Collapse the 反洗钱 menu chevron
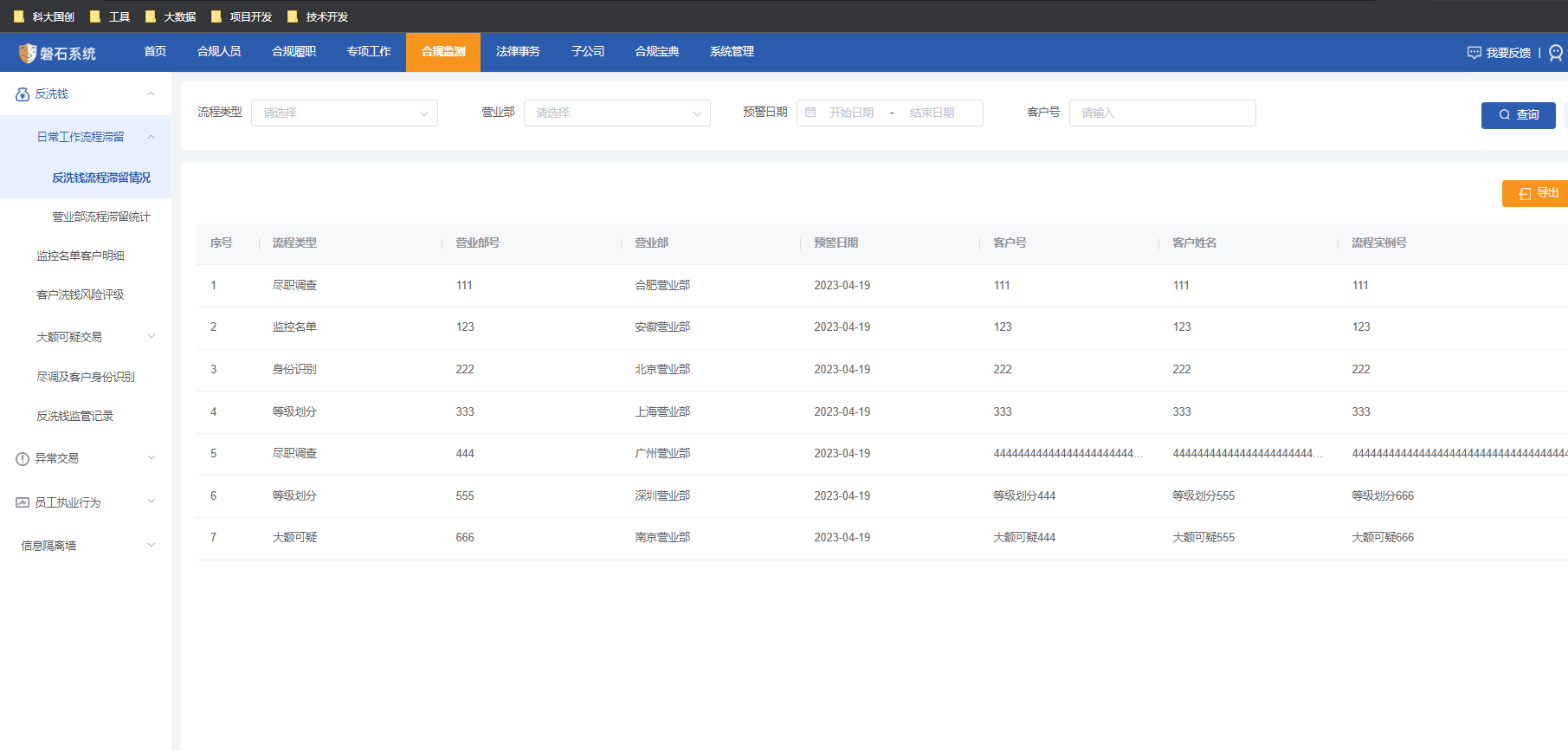 click(152, 94)
